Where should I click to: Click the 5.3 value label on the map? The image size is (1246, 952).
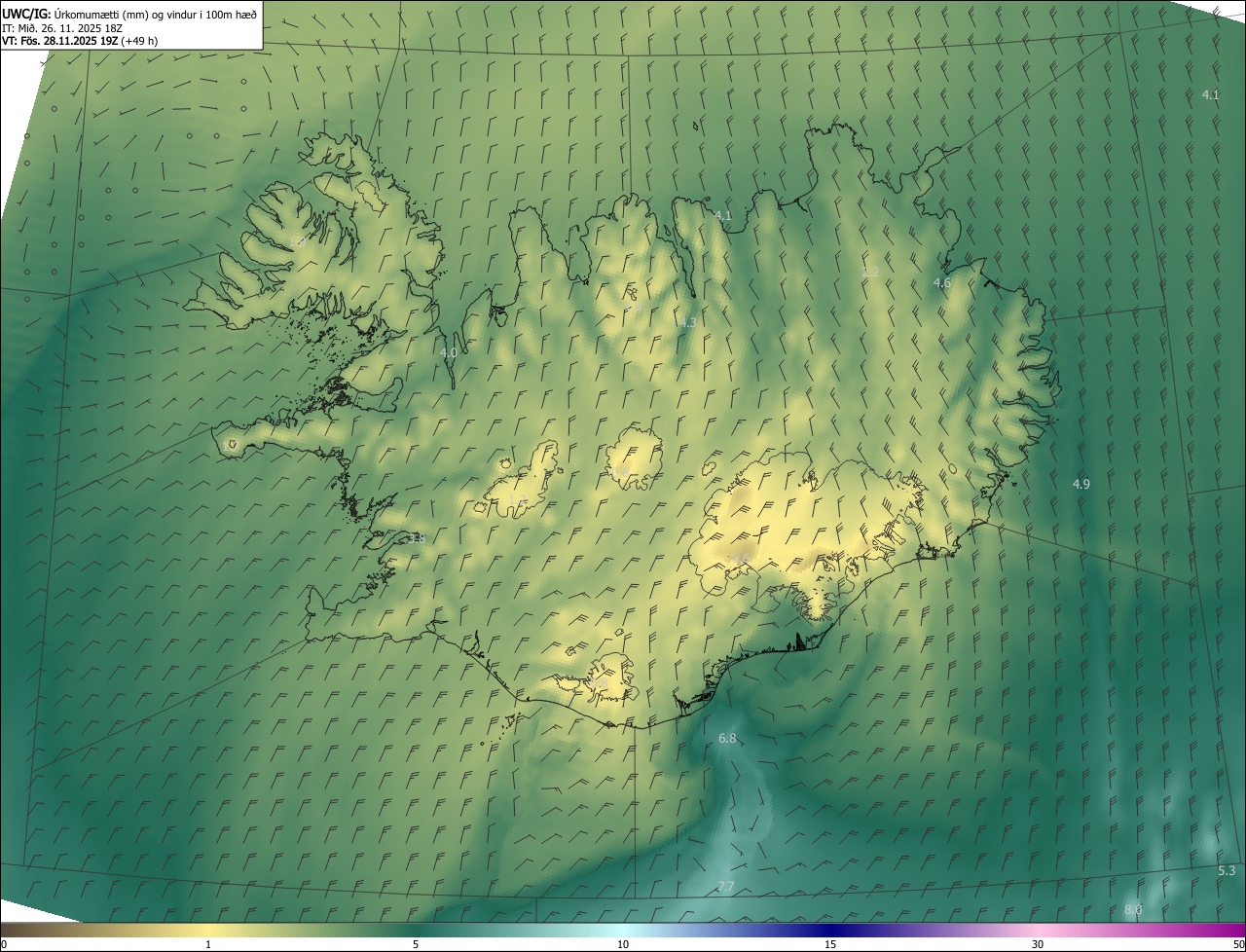[x=1227, y=870]
